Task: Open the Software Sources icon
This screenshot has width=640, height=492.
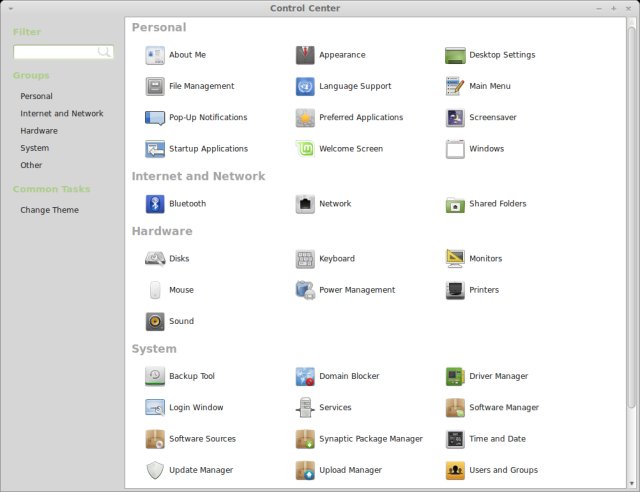Action: tap(155, 439)
